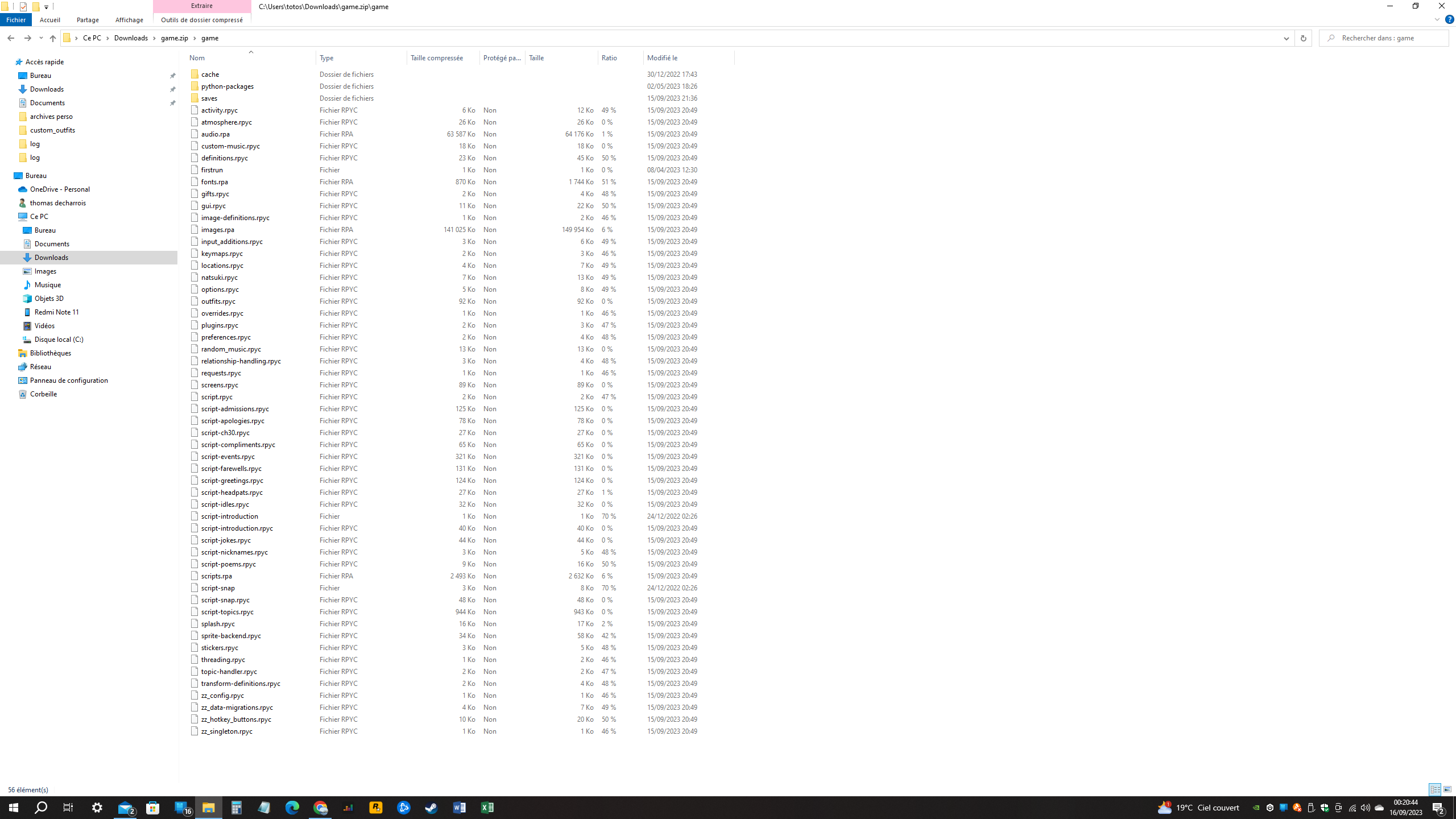Expand the address bar history dropdown
The image size is (1456, 819).
[1286, 38]
